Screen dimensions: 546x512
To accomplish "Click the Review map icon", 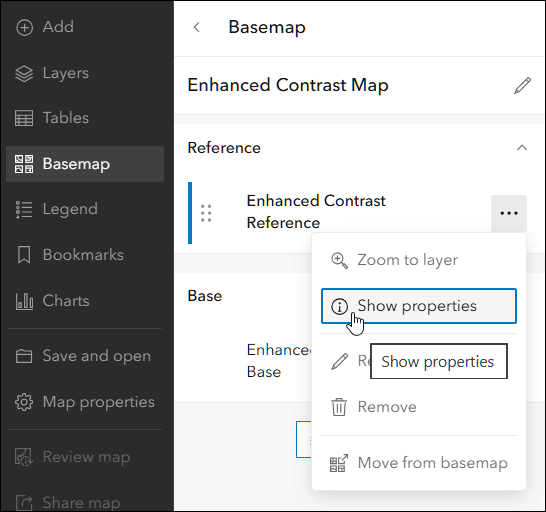I will [24, 457].
